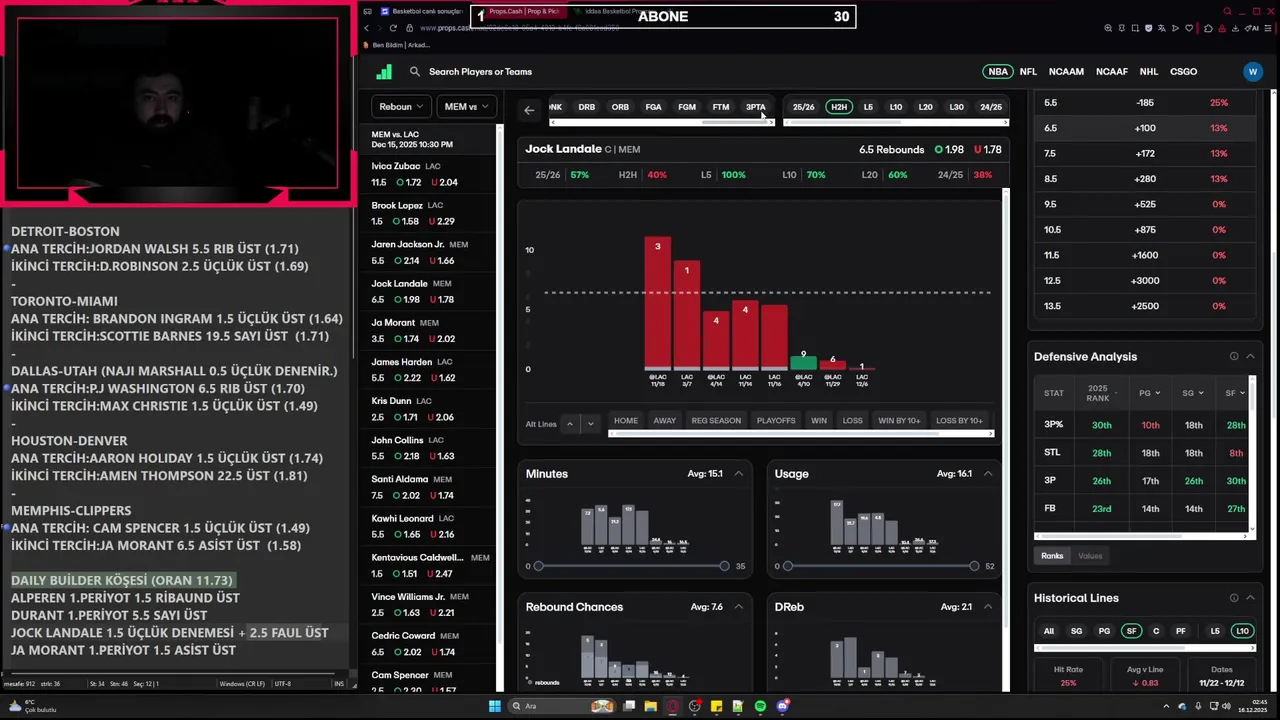Go back in browser history
This screenshot has height=720, width=1280.
point(366,28)
